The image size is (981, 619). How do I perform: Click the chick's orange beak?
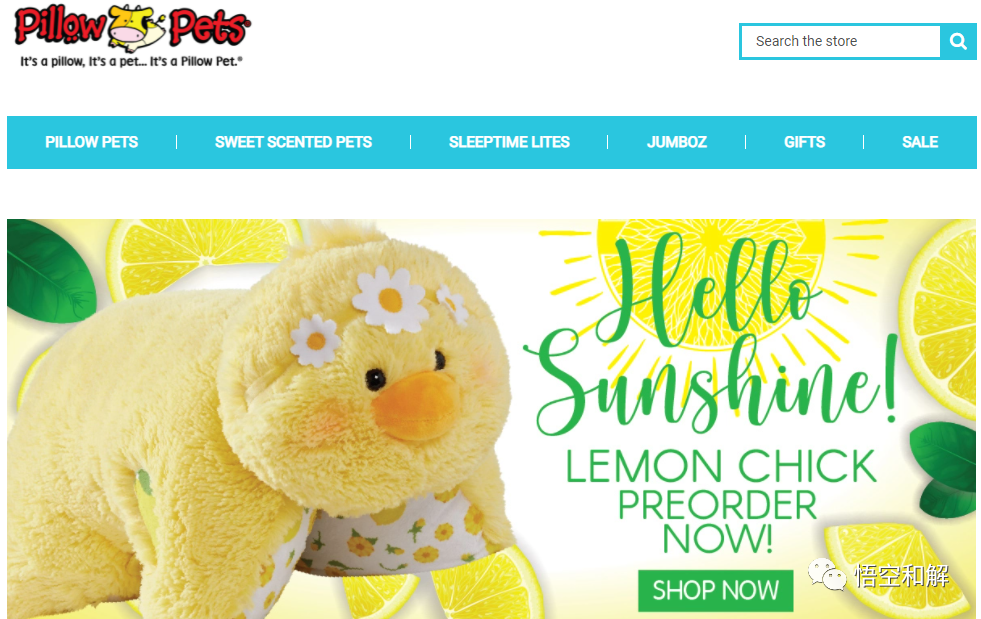(416, 406)
